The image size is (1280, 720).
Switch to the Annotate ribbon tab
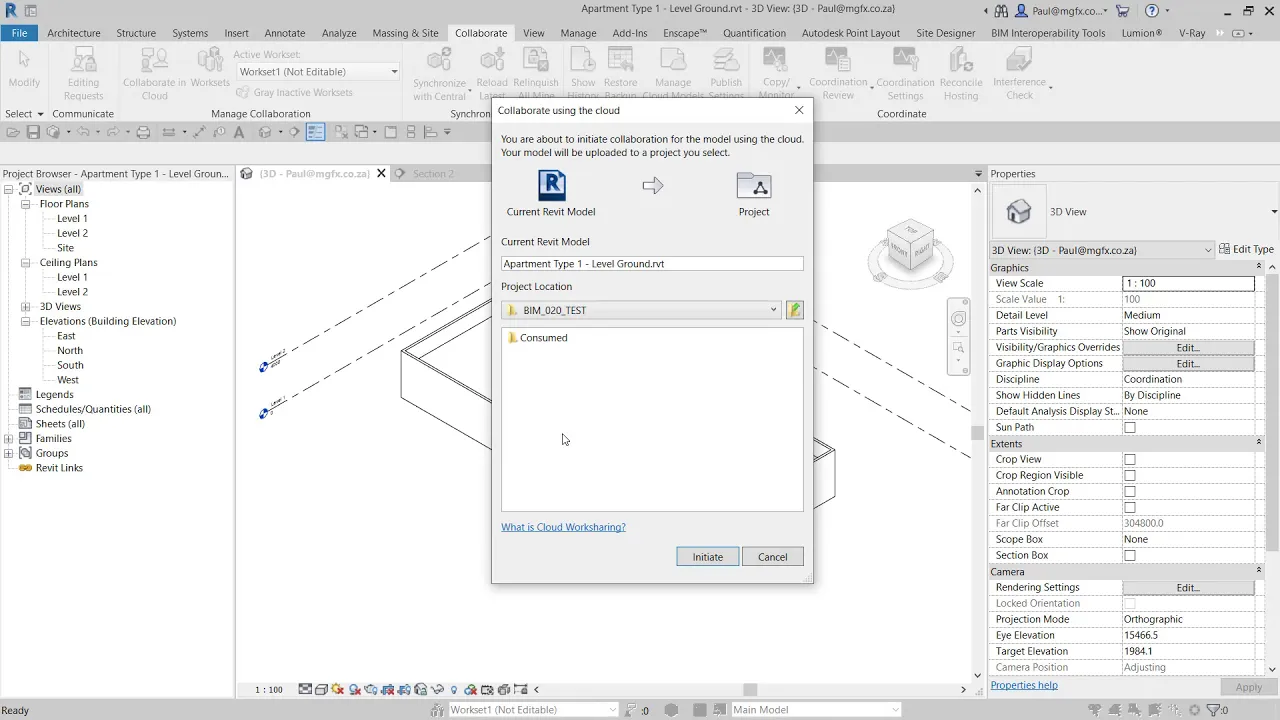285,33
